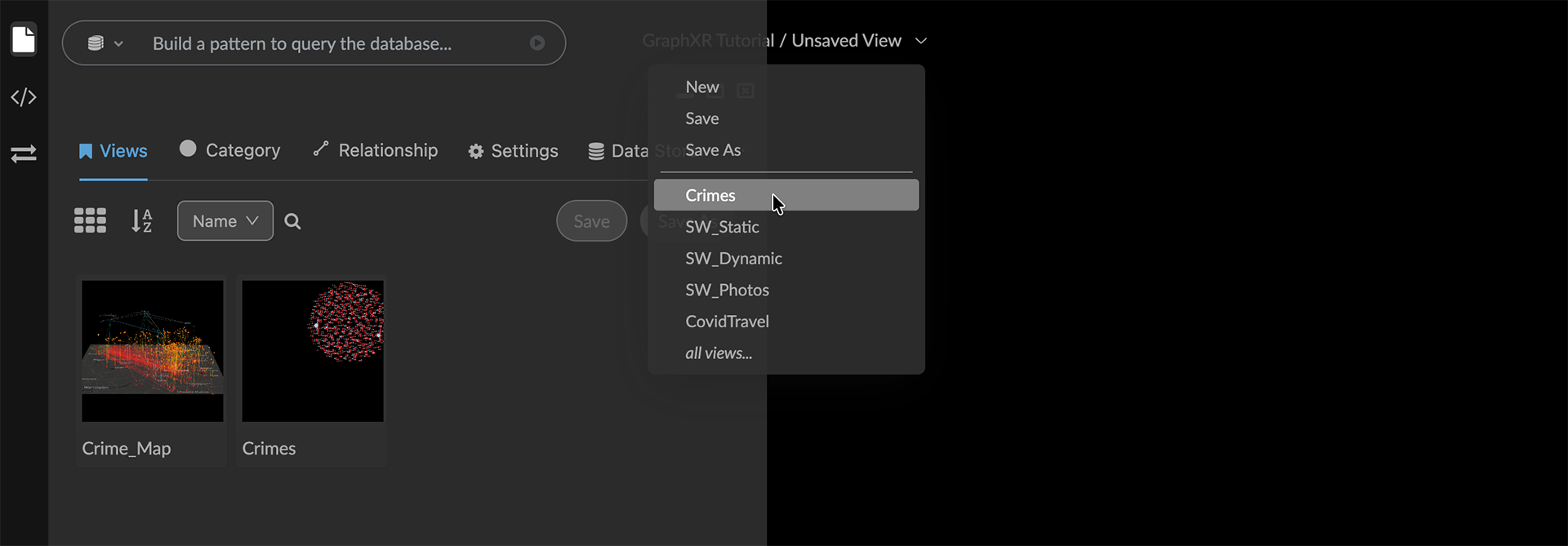The width and height of the screenshot is (1568, 546).
Task: Load the SW_Dynamic view
Action: pos(733,259)
